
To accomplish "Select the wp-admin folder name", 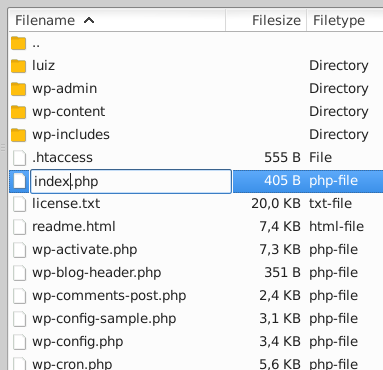I will point(65,89).
